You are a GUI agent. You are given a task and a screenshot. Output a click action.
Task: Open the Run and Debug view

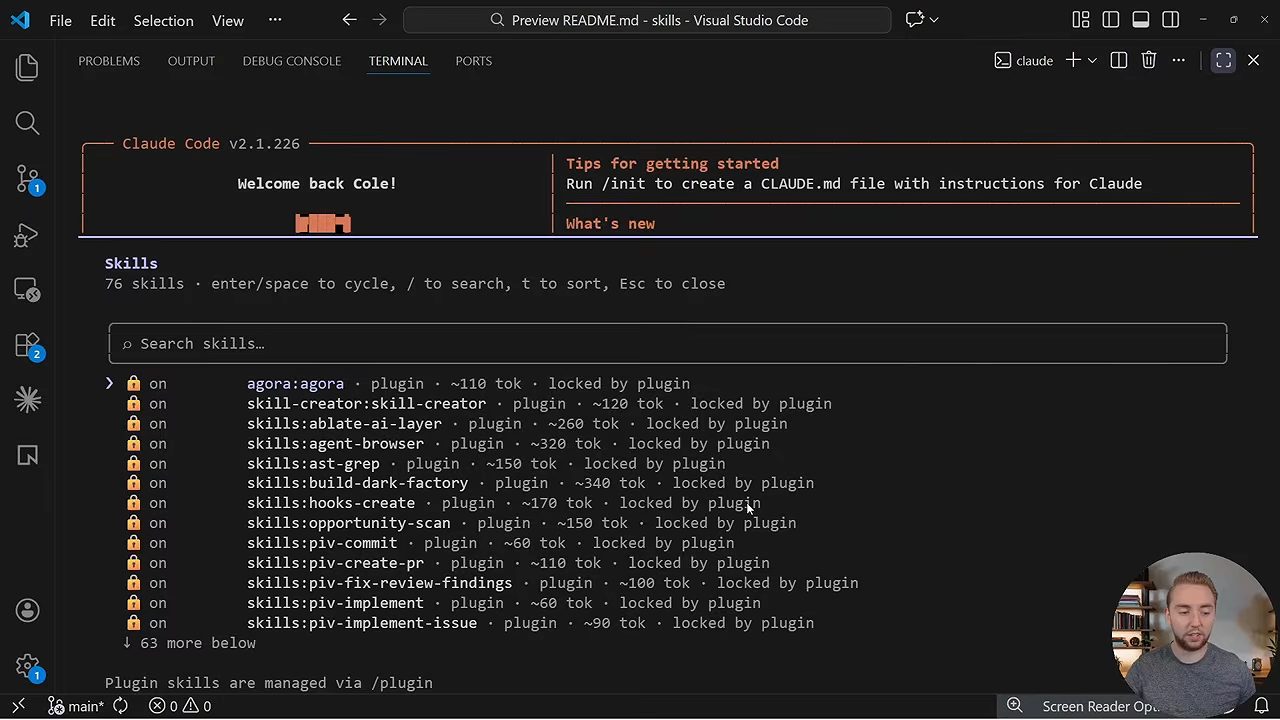27,235
